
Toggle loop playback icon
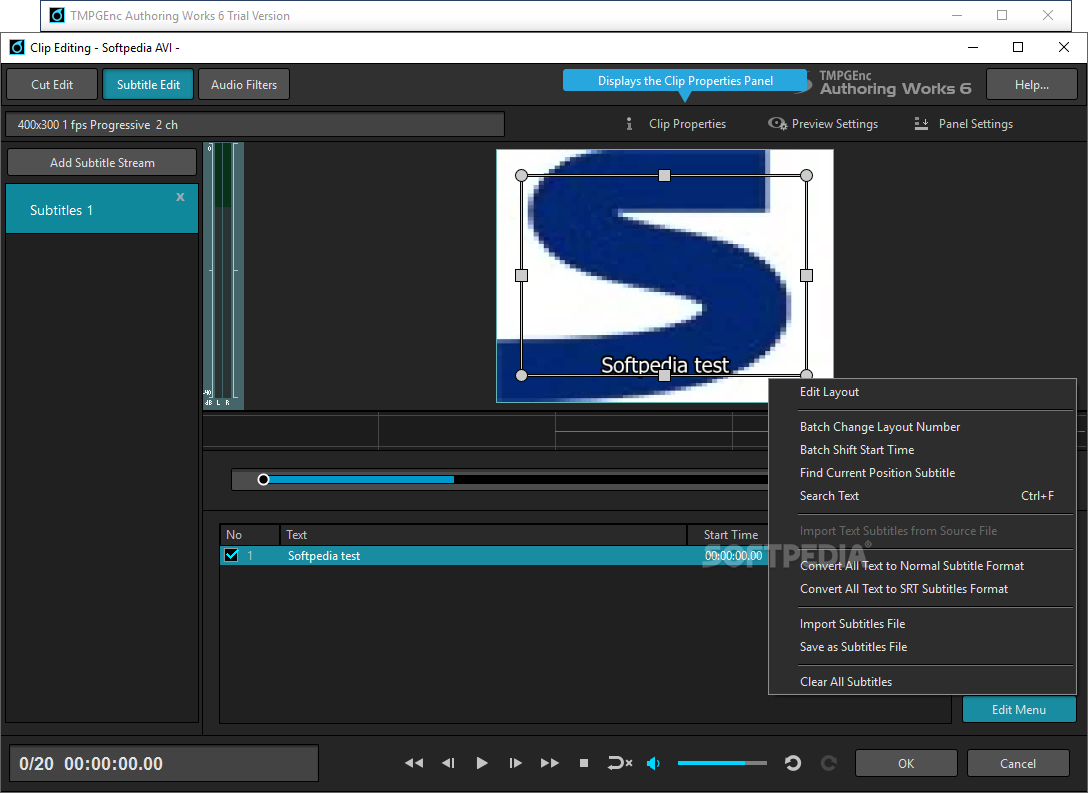[619, 763]
